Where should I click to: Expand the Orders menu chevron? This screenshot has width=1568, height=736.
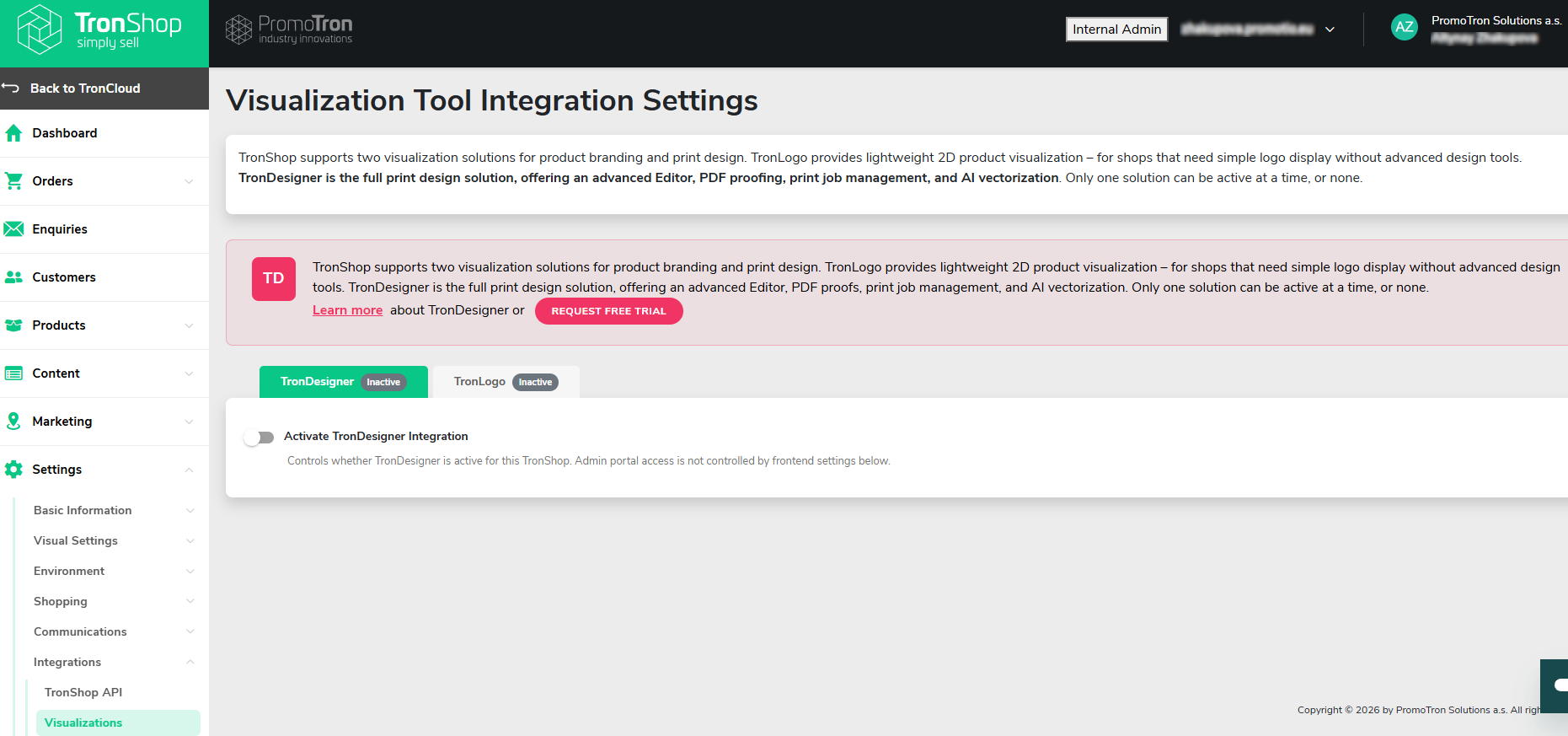click(x=189, y=181)
